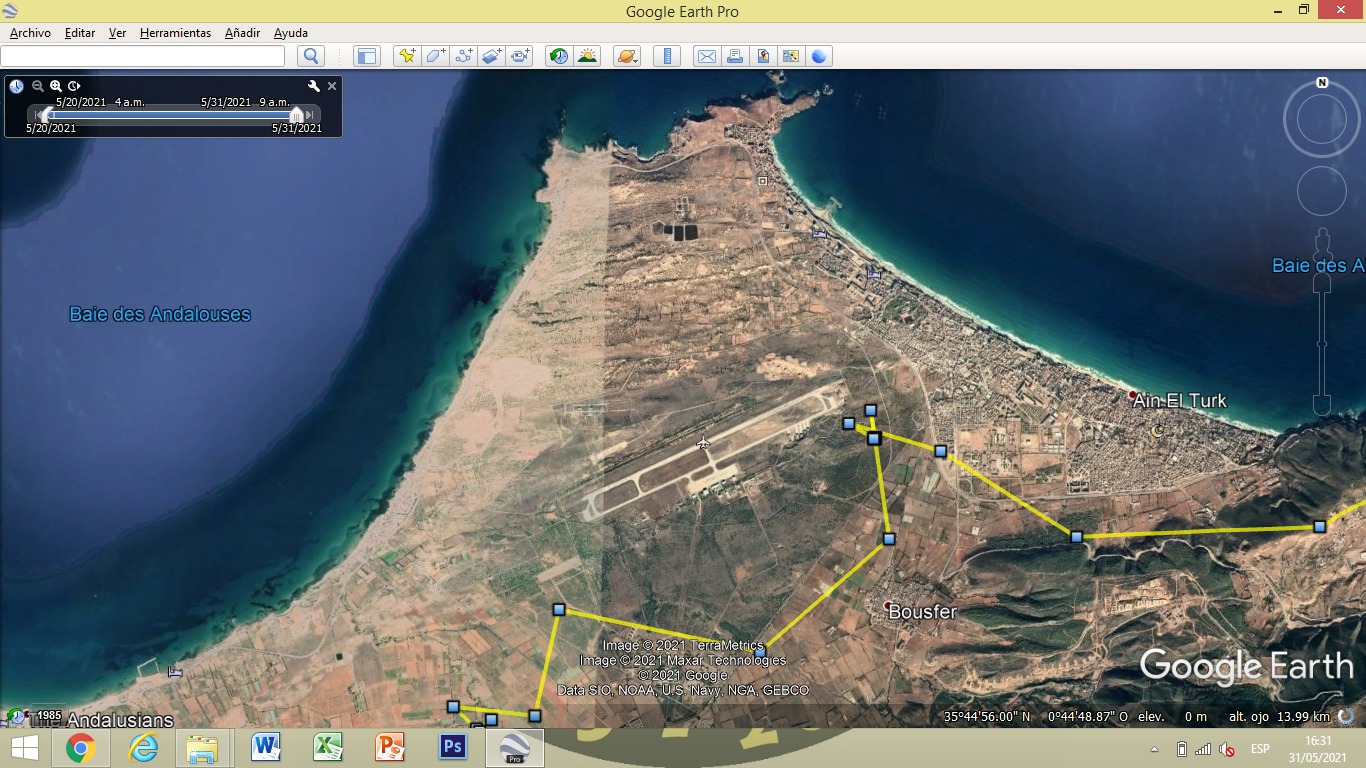1366x768 pixels.
Task: Open Chrome from the taskbar
Action: [81, 748]
